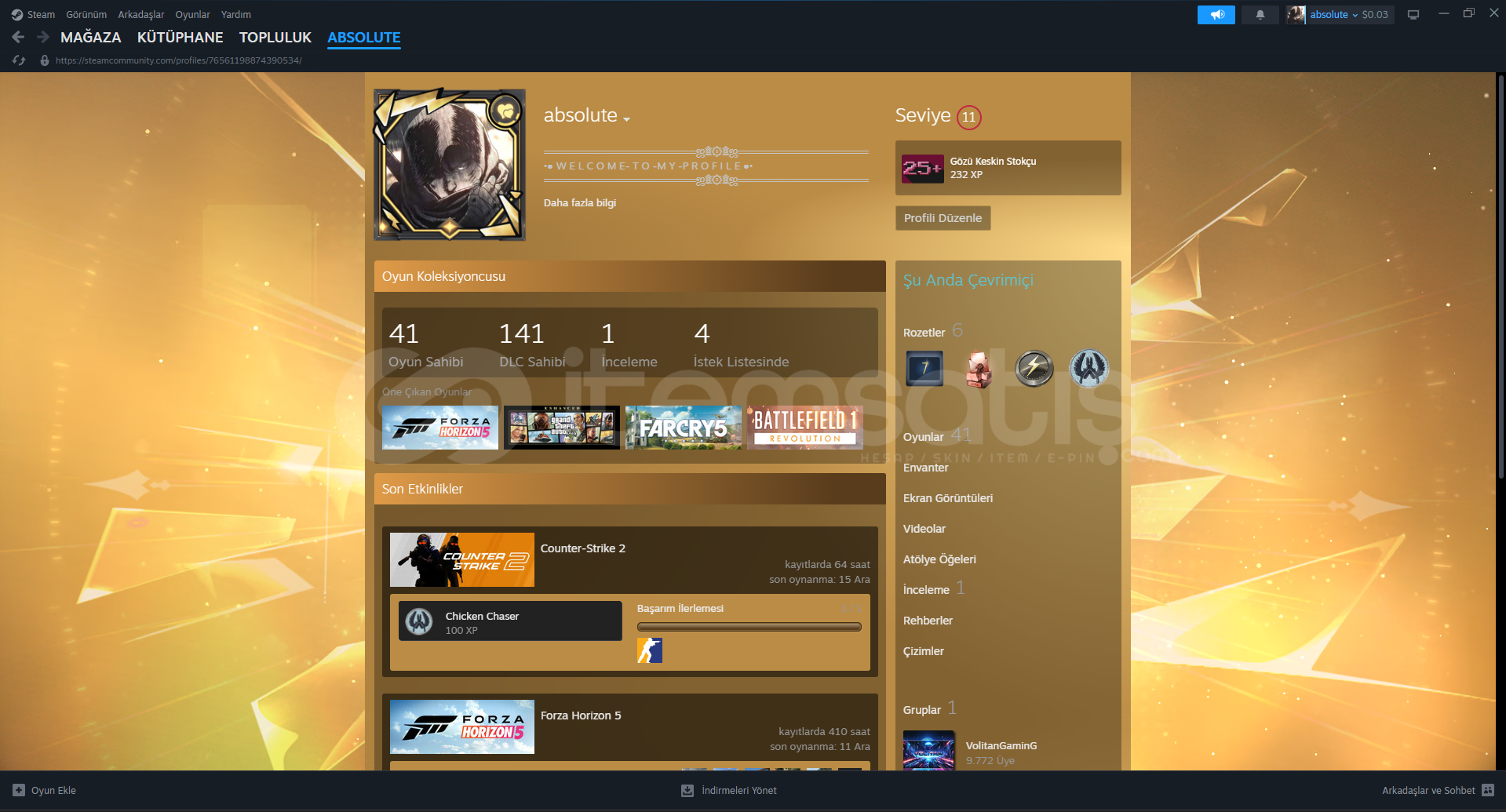1506x812 pixels.
Task: Open announcements via the megaphone icon
Action: pyautogui.click(x=1216, y=15)
